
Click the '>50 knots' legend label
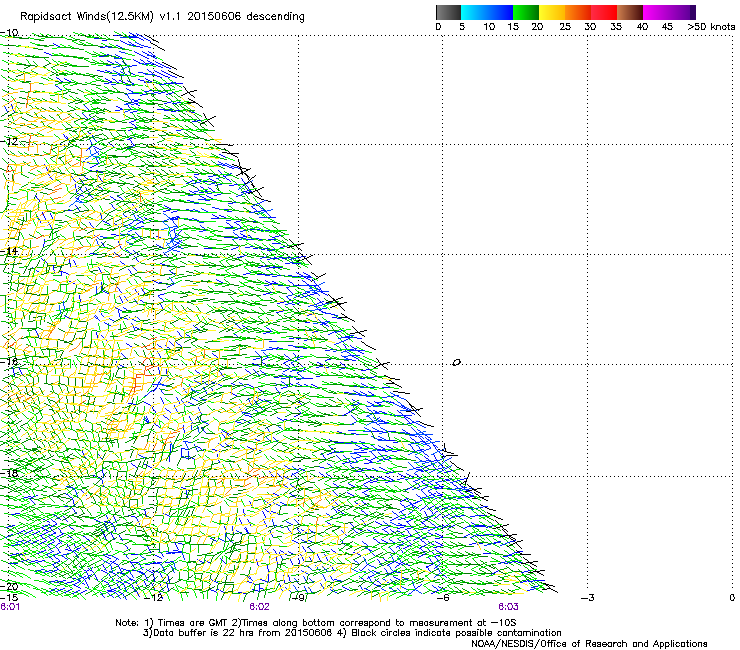pyautogui.click(x=711, y=27)
